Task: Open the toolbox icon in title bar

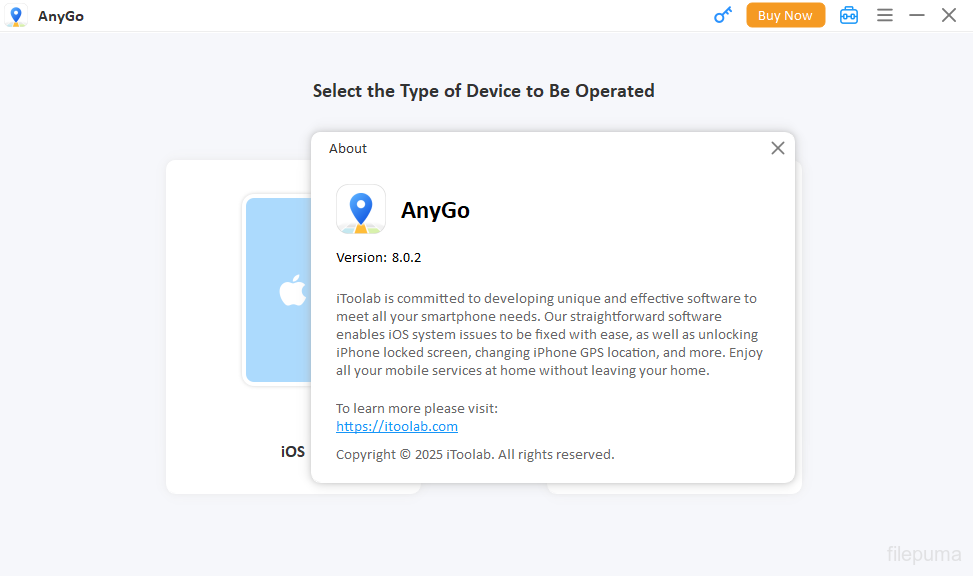Action: [848, 15]
